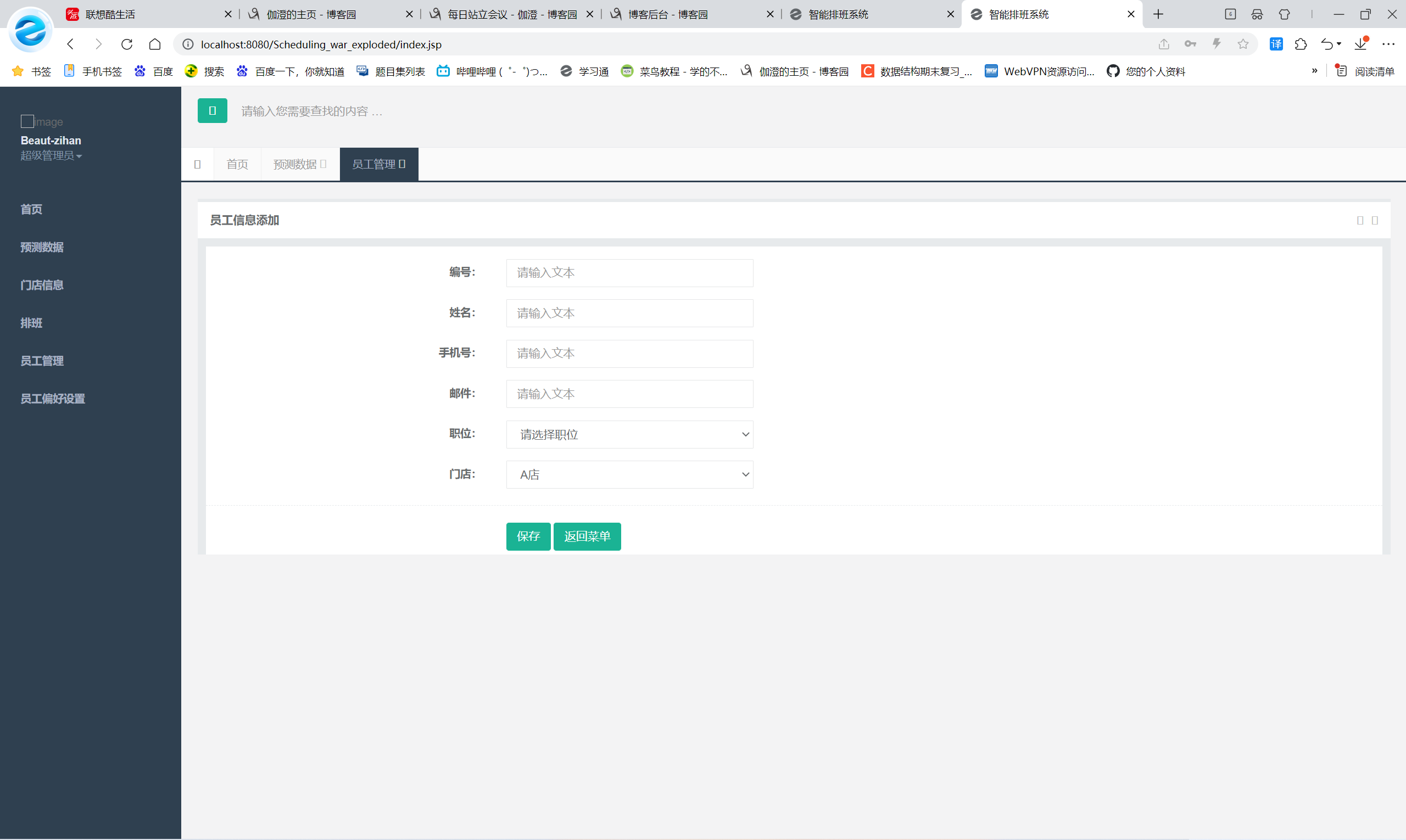Click the 手机号 input field
The width and height of the screenshot is (1406, 840).
pyautogui.click(x=629, y=354)
